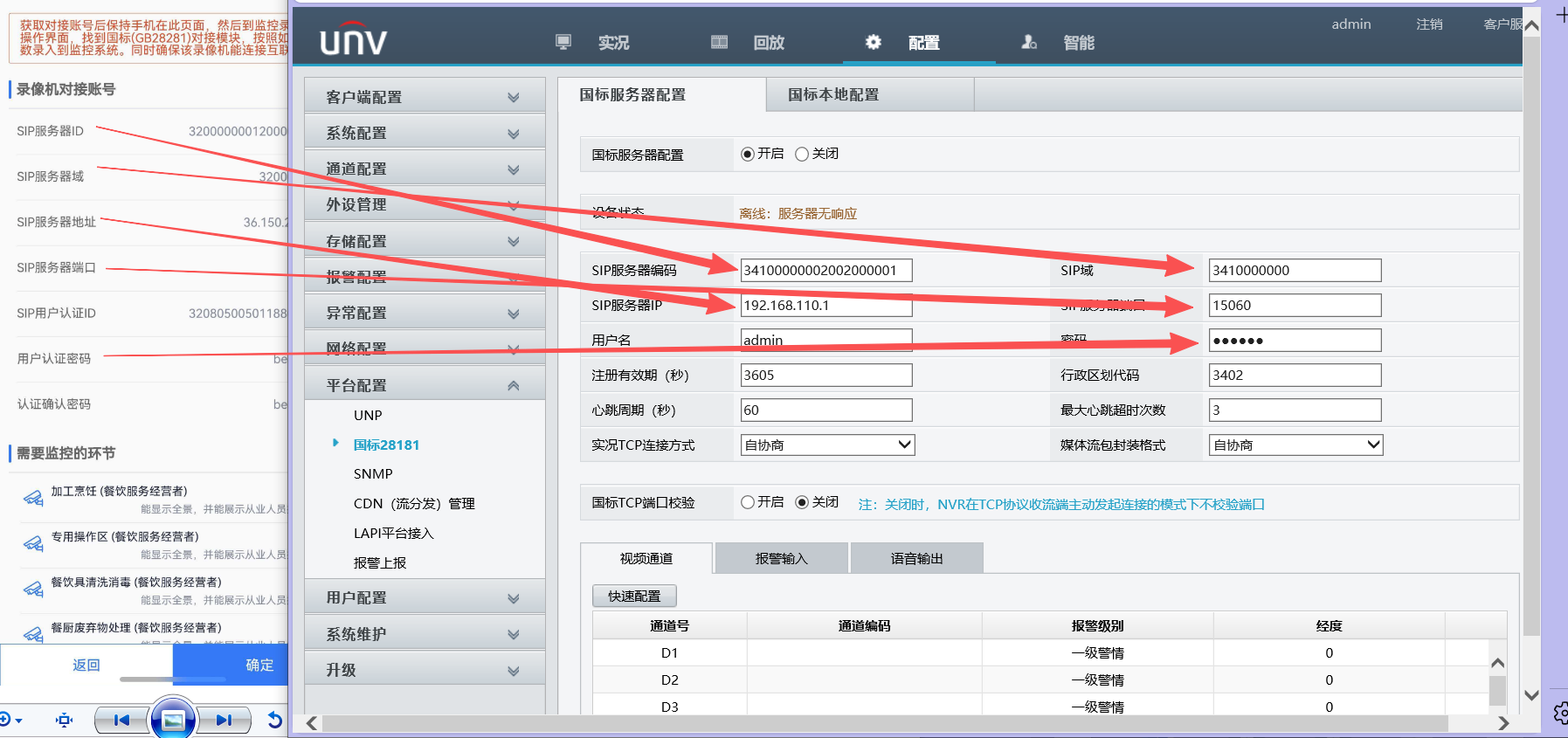Select 关闭 radio for 国标服务器配置
1568x738 pixels.
[802, 155]
